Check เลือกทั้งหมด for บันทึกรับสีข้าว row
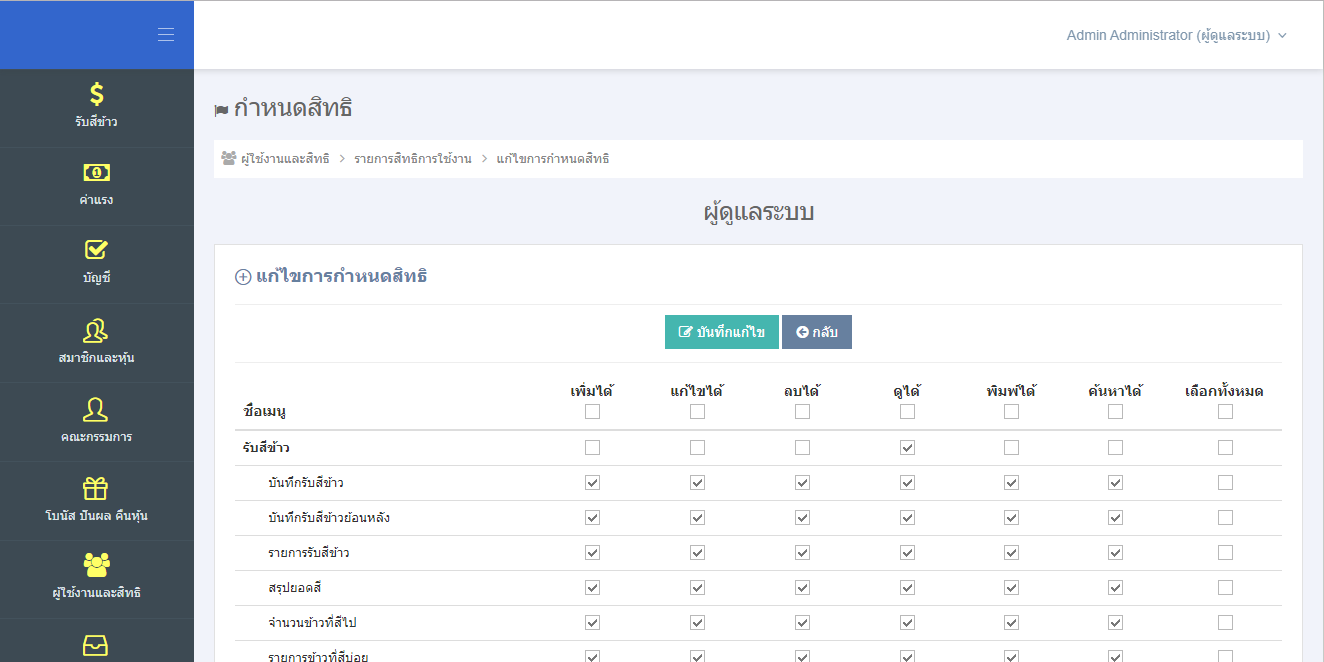 coord(1225,483)
